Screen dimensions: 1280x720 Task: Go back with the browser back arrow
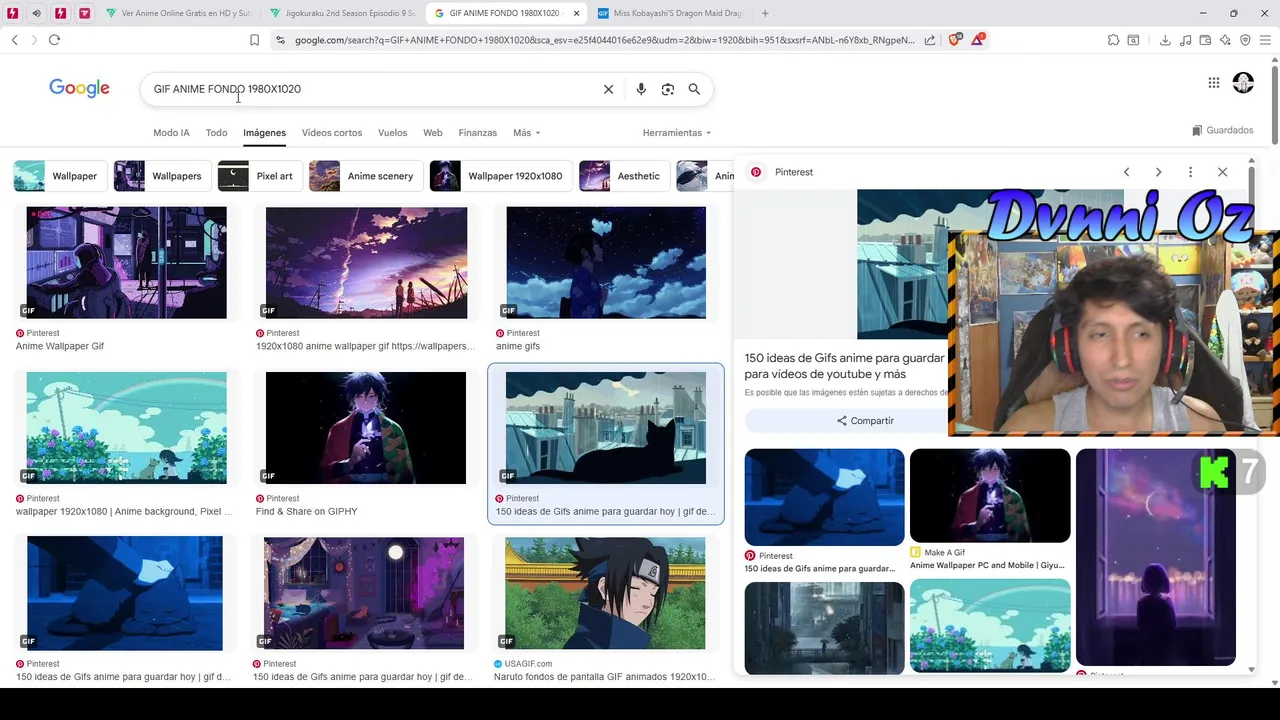click(14, 40)
